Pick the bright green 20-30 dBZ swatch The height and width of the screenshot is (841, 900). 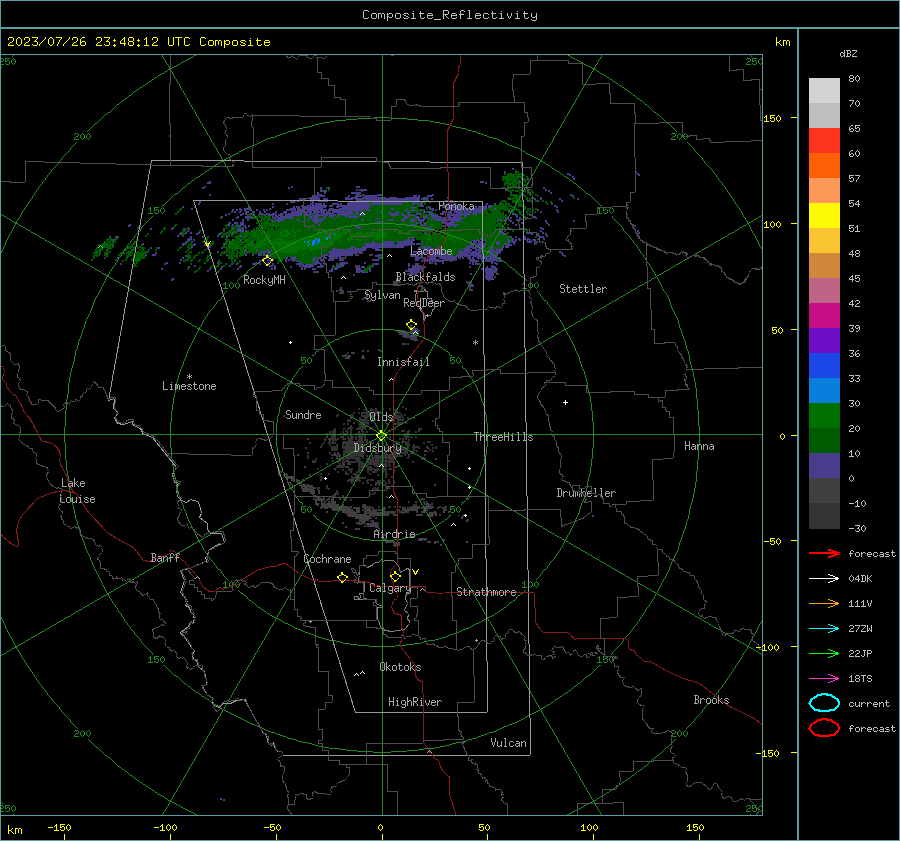pos(824,416)
